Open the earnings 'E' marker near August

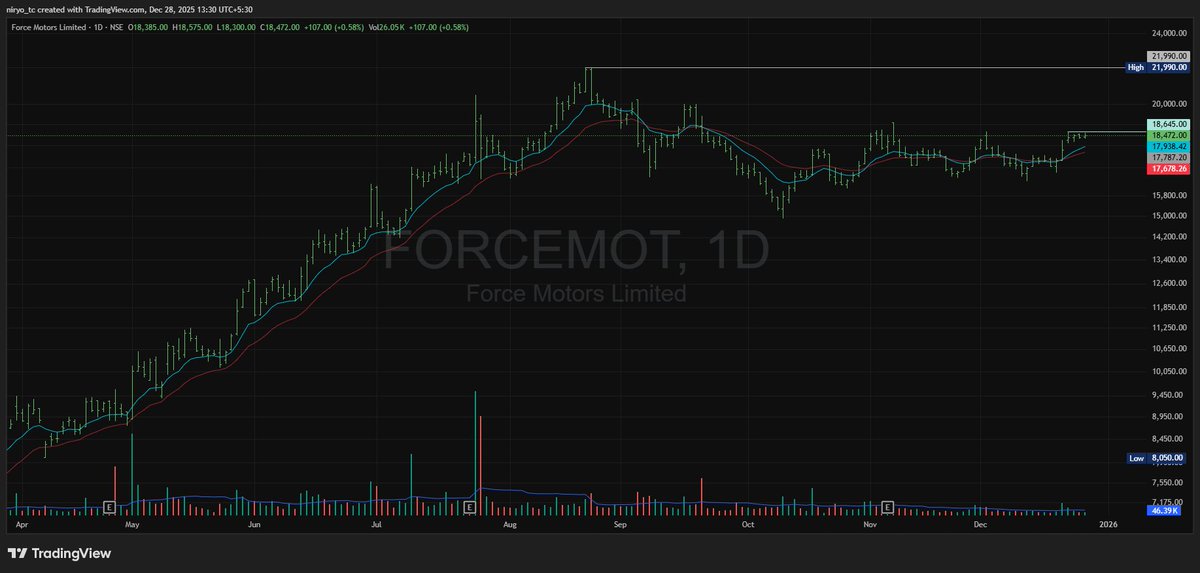click(469, 506)
